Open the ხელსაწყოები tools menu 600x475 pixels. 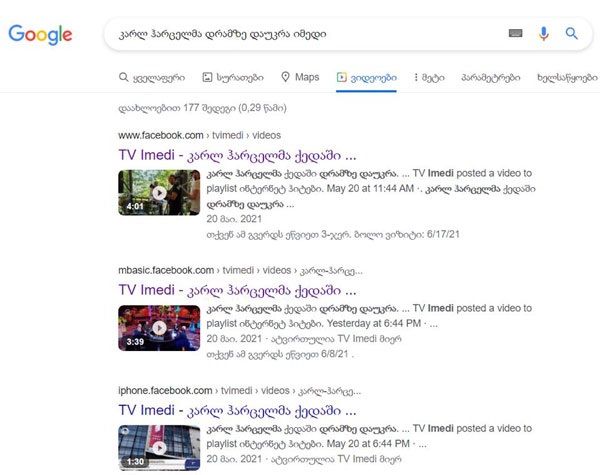(x=565, y=77)
